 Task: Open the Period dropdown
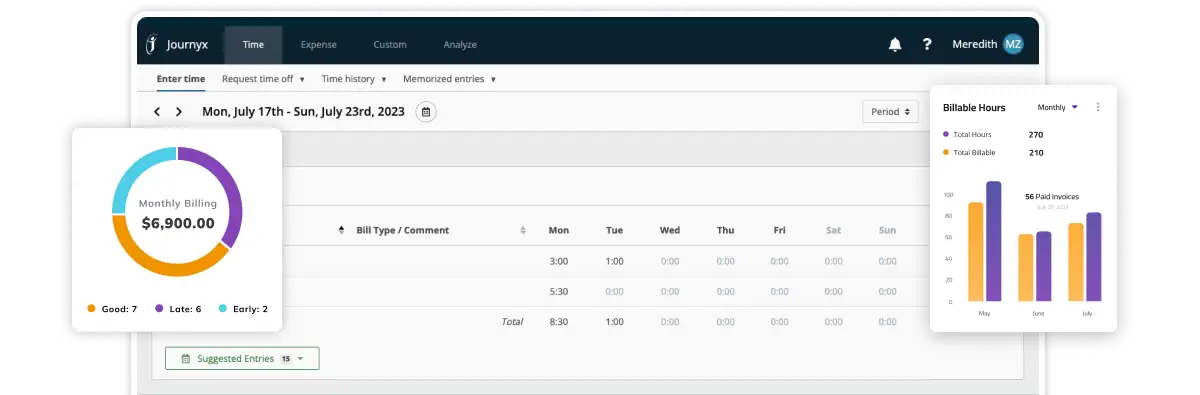[x=891, y=112]
